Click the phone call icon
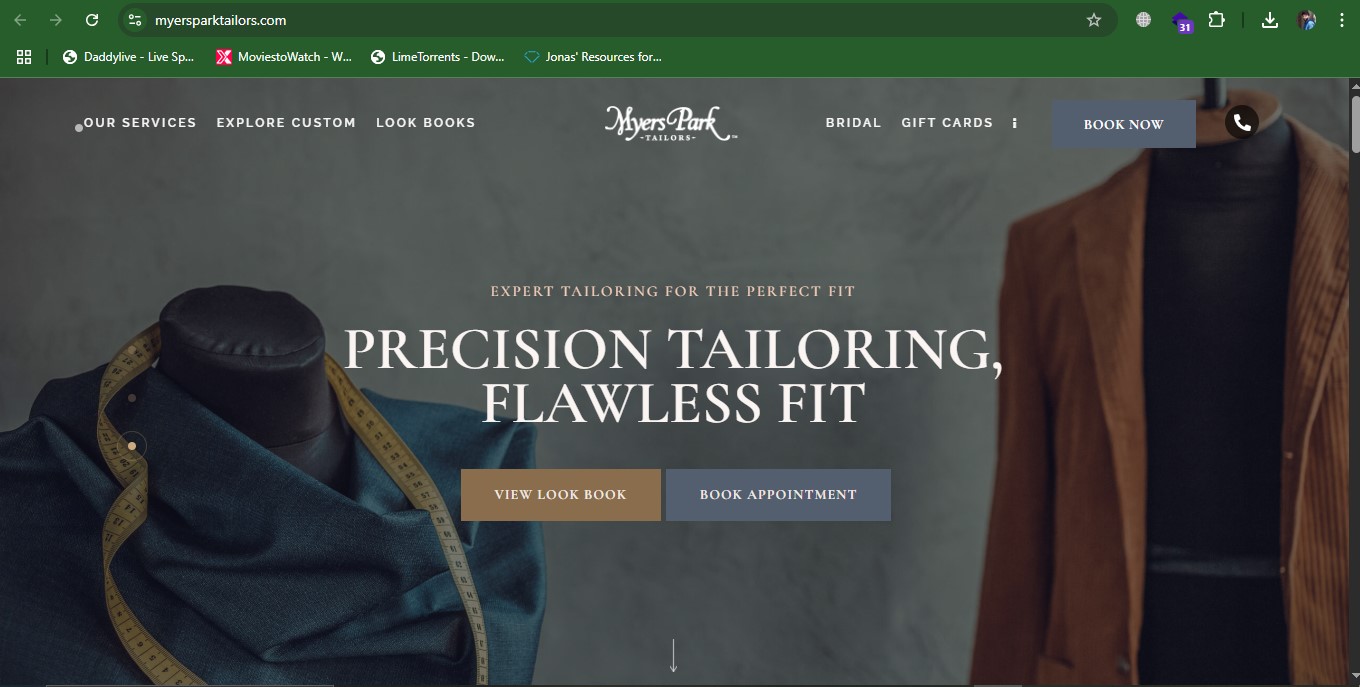Image resolution: width=1360 pixels, height=687 pixels. click(1241, 122)
